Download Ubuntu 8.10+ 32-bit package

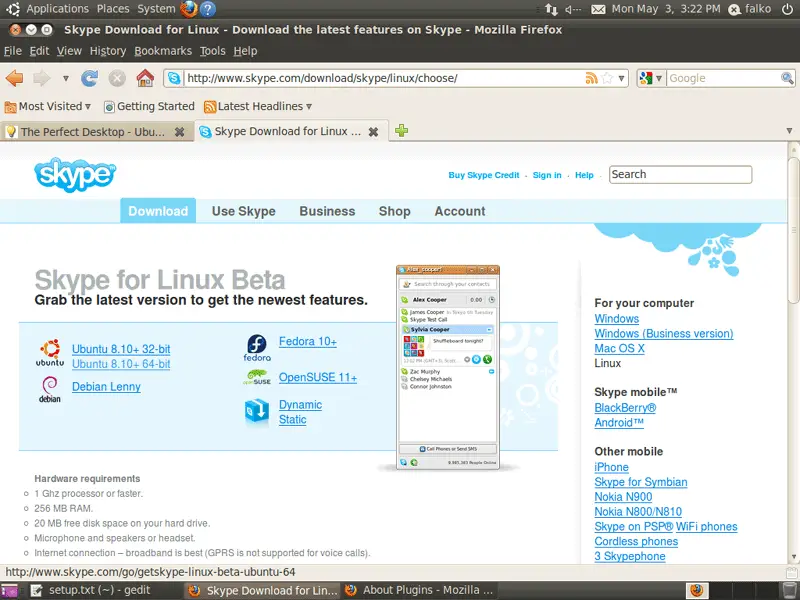coord(121,349)
